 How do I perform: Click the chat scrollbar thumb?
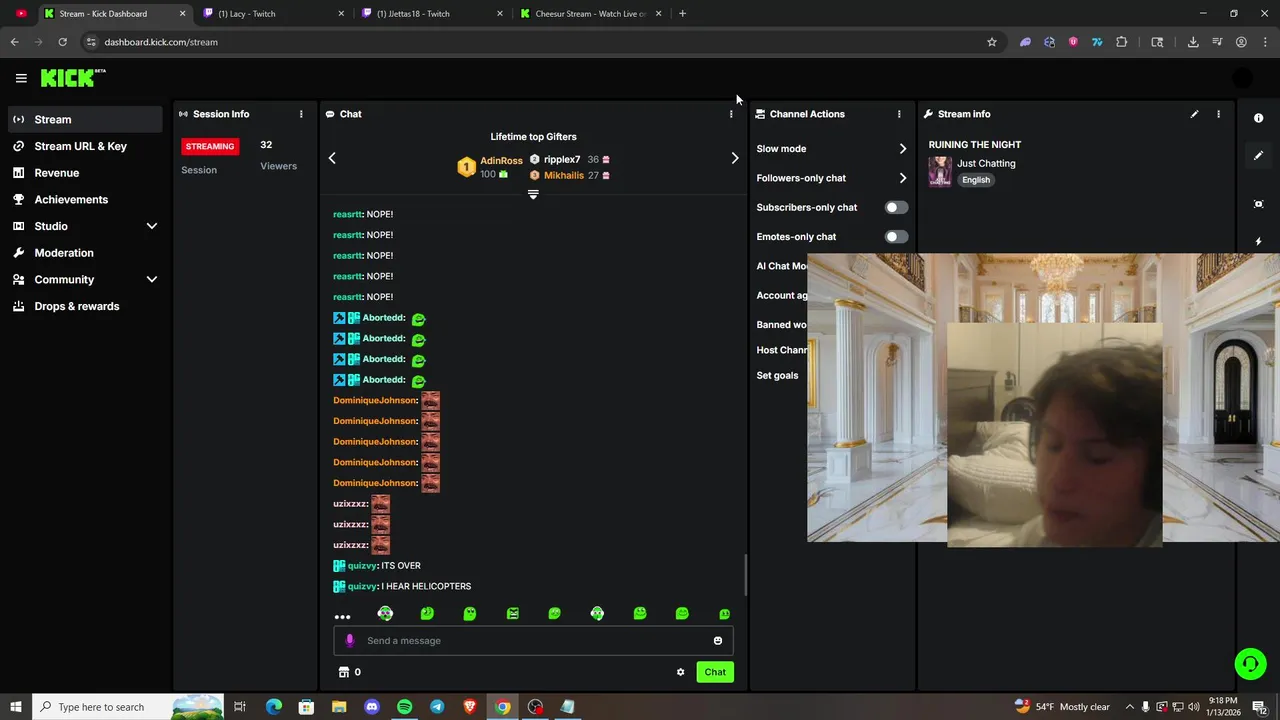(744, 575)
